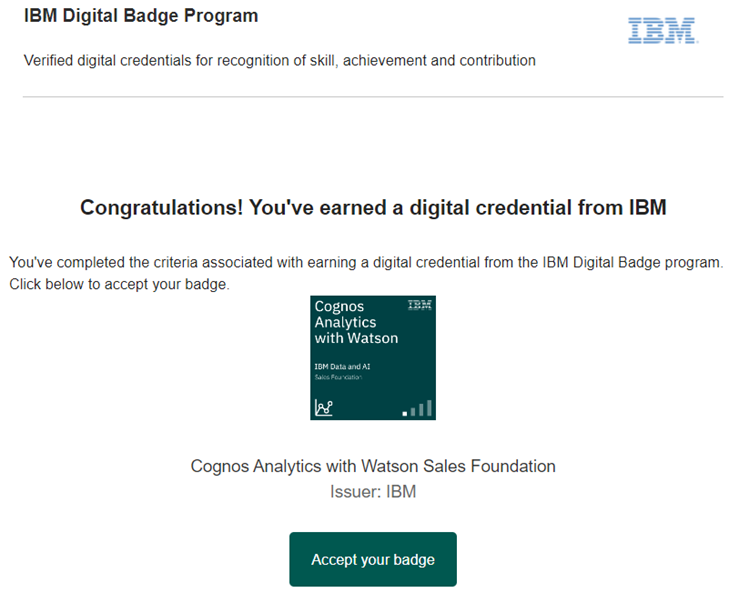Click the signal bars icon on badge
Image resolution: width=739 pixels, height=593 pixels.
point(417,408)
